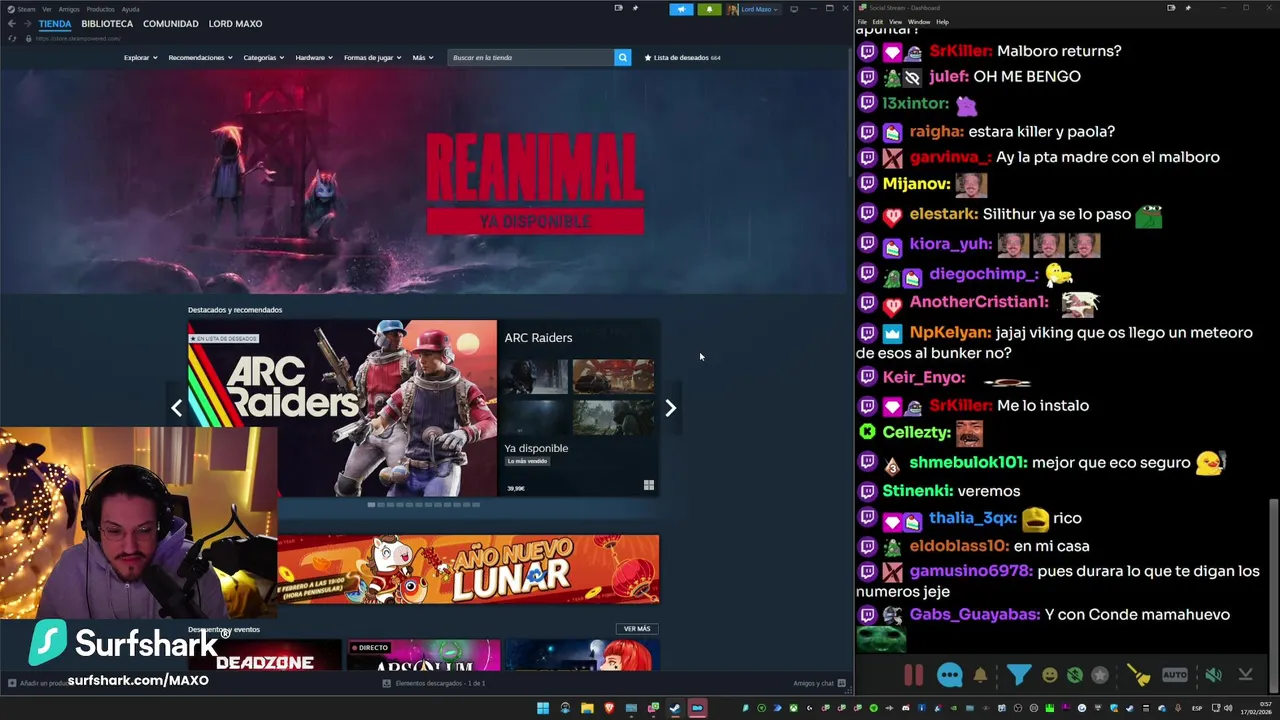Open the Lord Maxo account dropdown
Screen dimensions: 1280x720
click(753, 9)
